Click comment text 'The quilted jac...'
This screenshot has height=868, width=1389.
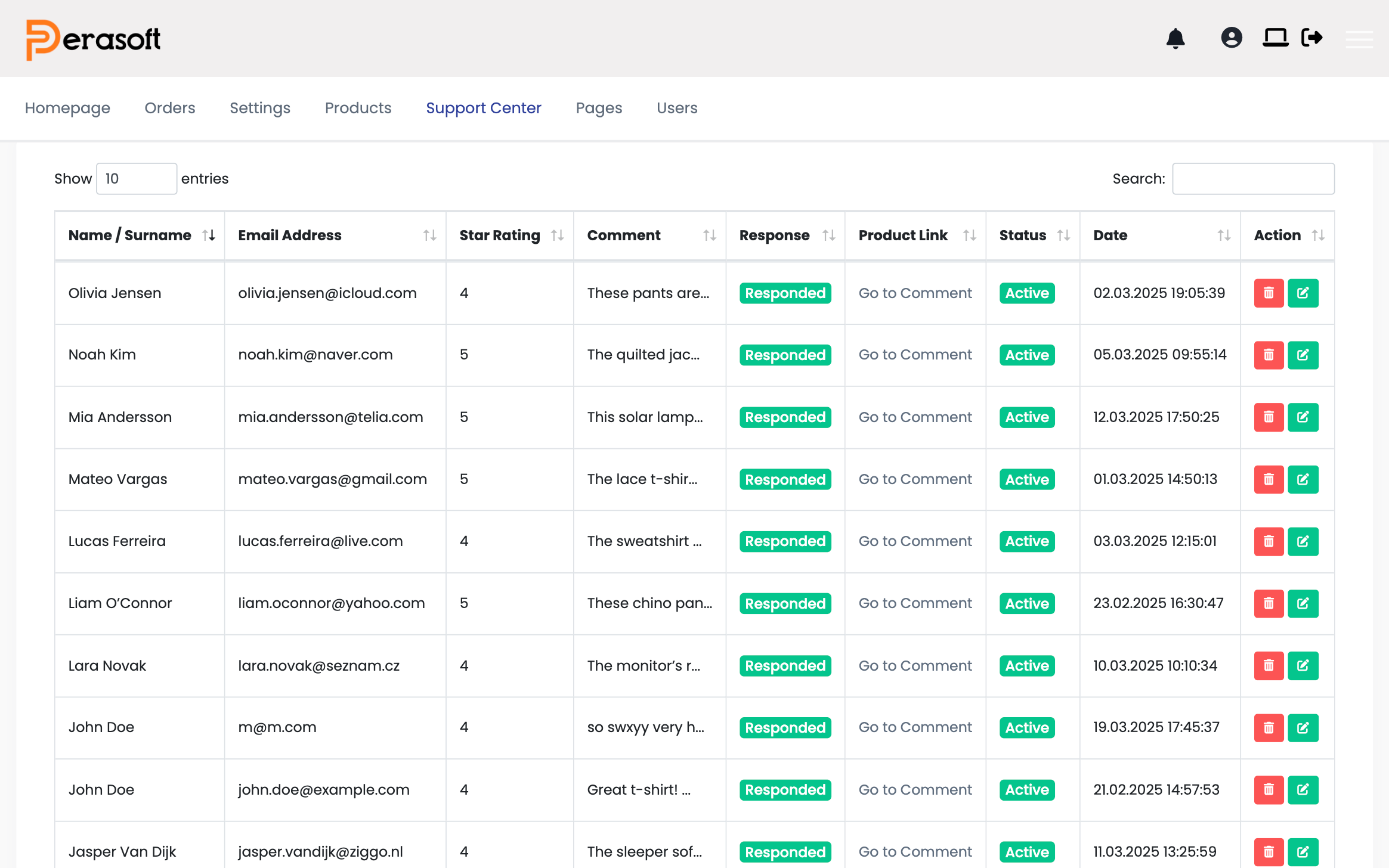(644, 355)
